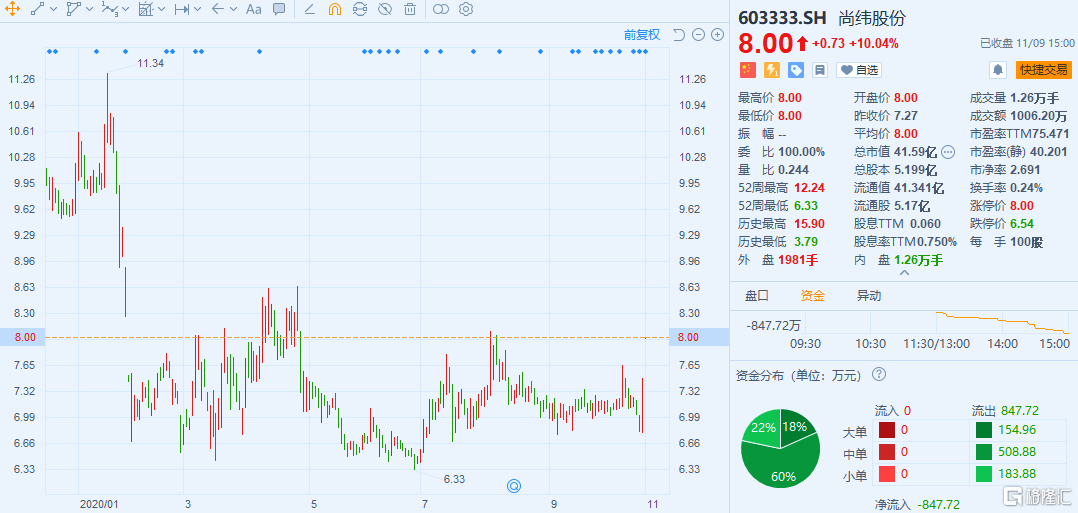Zoom in the chart with plus icon
Viewport: 1078px width, 513px height.
pyautogui.click(x=717, y=34)
